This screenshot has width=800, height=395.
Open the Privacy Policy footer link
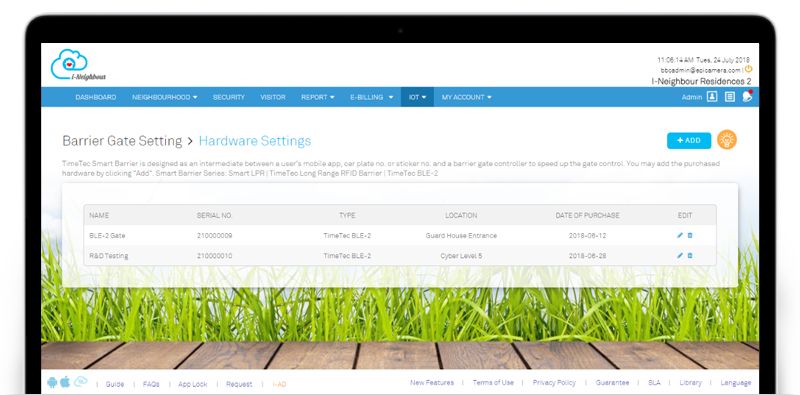click(554, 383)
